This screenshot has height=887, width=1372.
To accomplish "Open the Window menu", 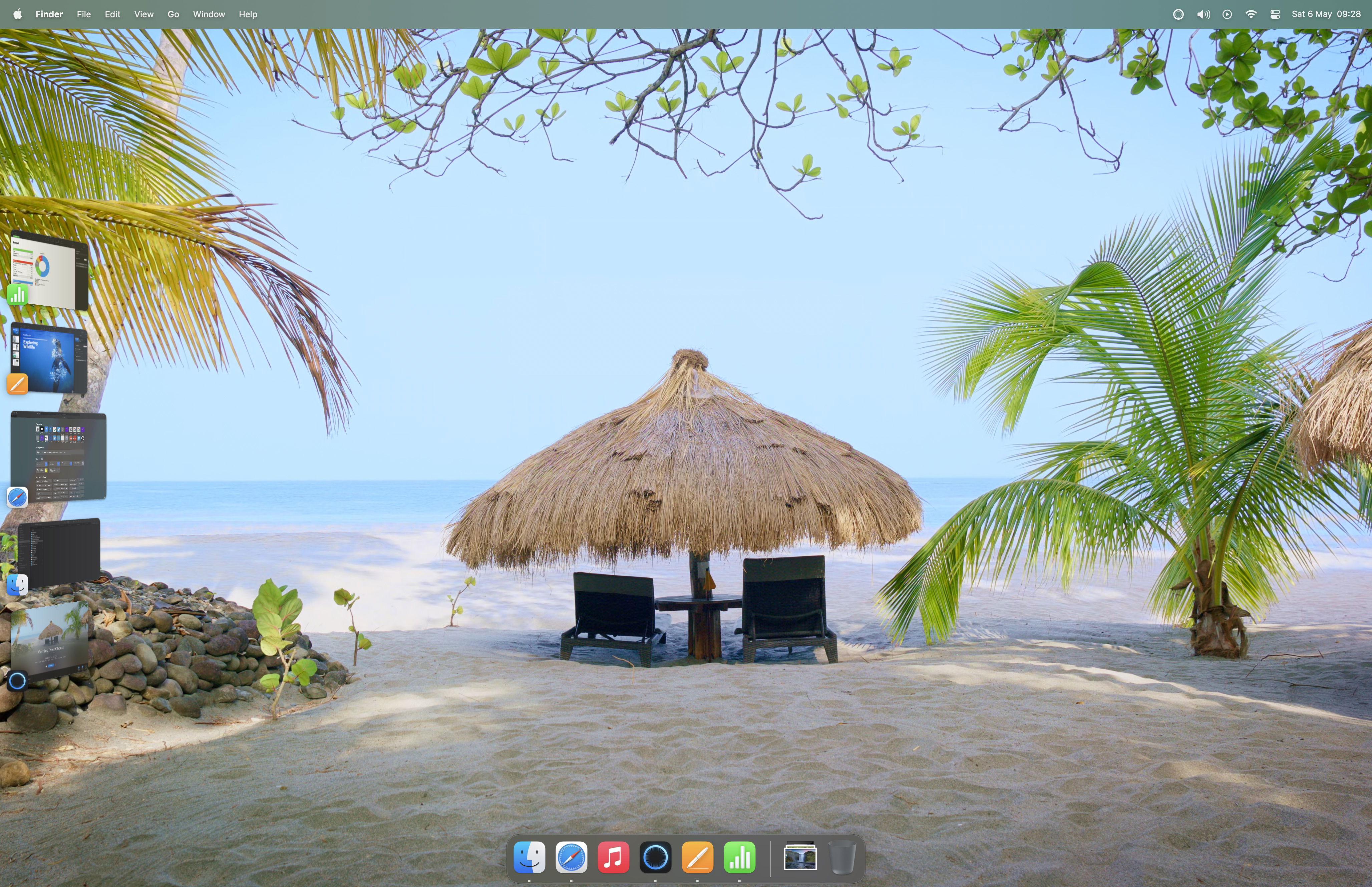I will [x=209, y=14].
